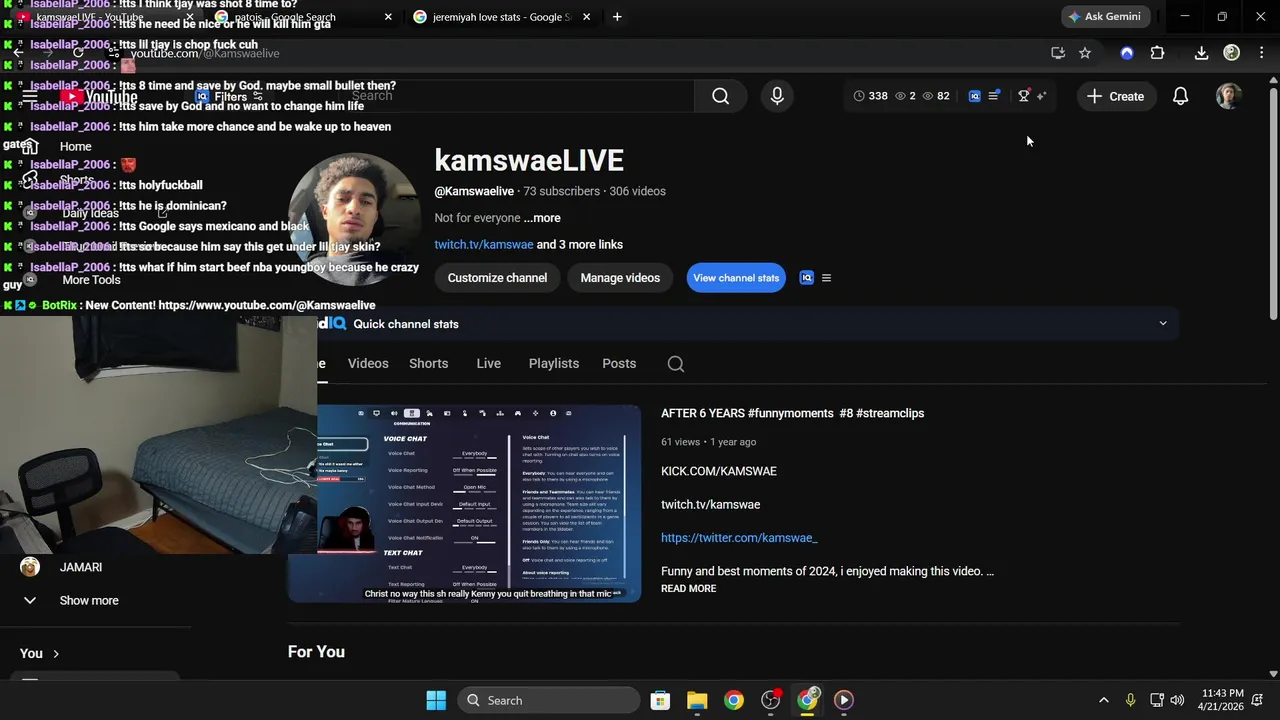Bookmark this page with the star icon
Image resolution: width=1280 pixels, height=720 pixels.
coord(1085,53)
